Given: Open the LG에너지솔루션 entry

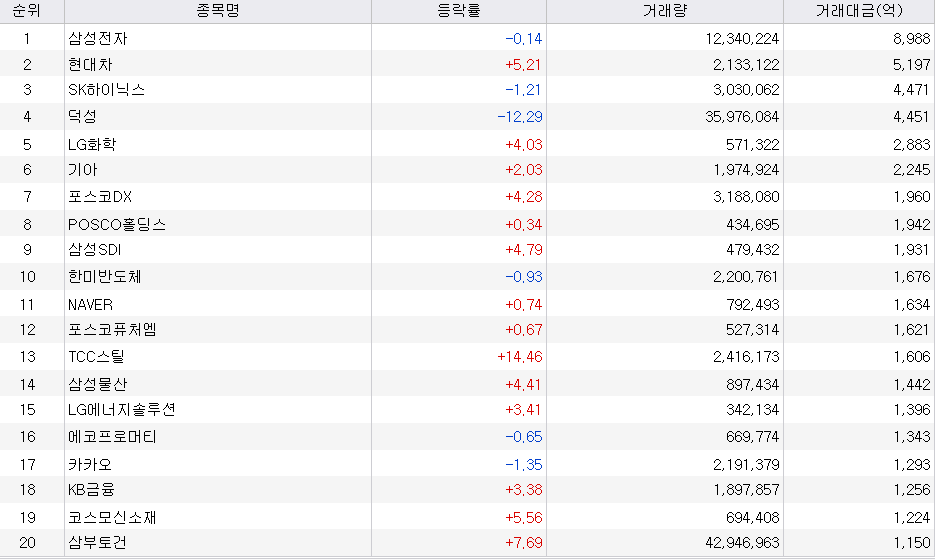Looking at the screenshot, I should (x=122, y=410).
